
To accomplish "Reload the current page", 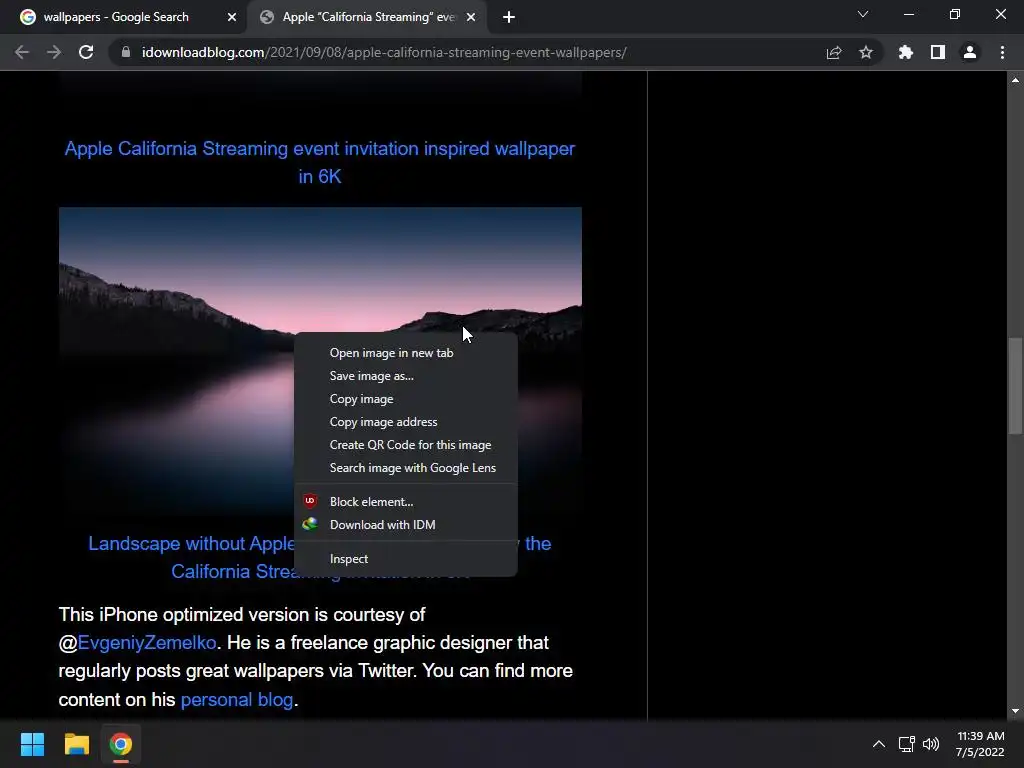I will (x=86, y=52).
